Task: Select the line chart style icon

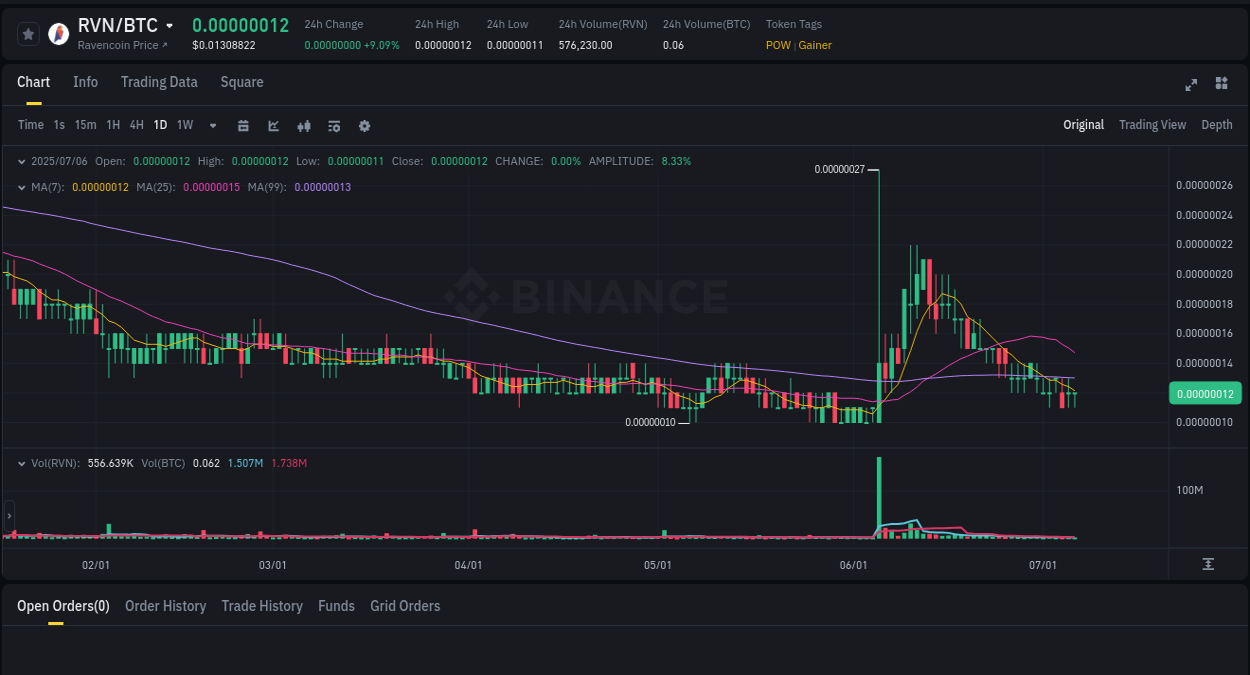Action: (273, 125)
